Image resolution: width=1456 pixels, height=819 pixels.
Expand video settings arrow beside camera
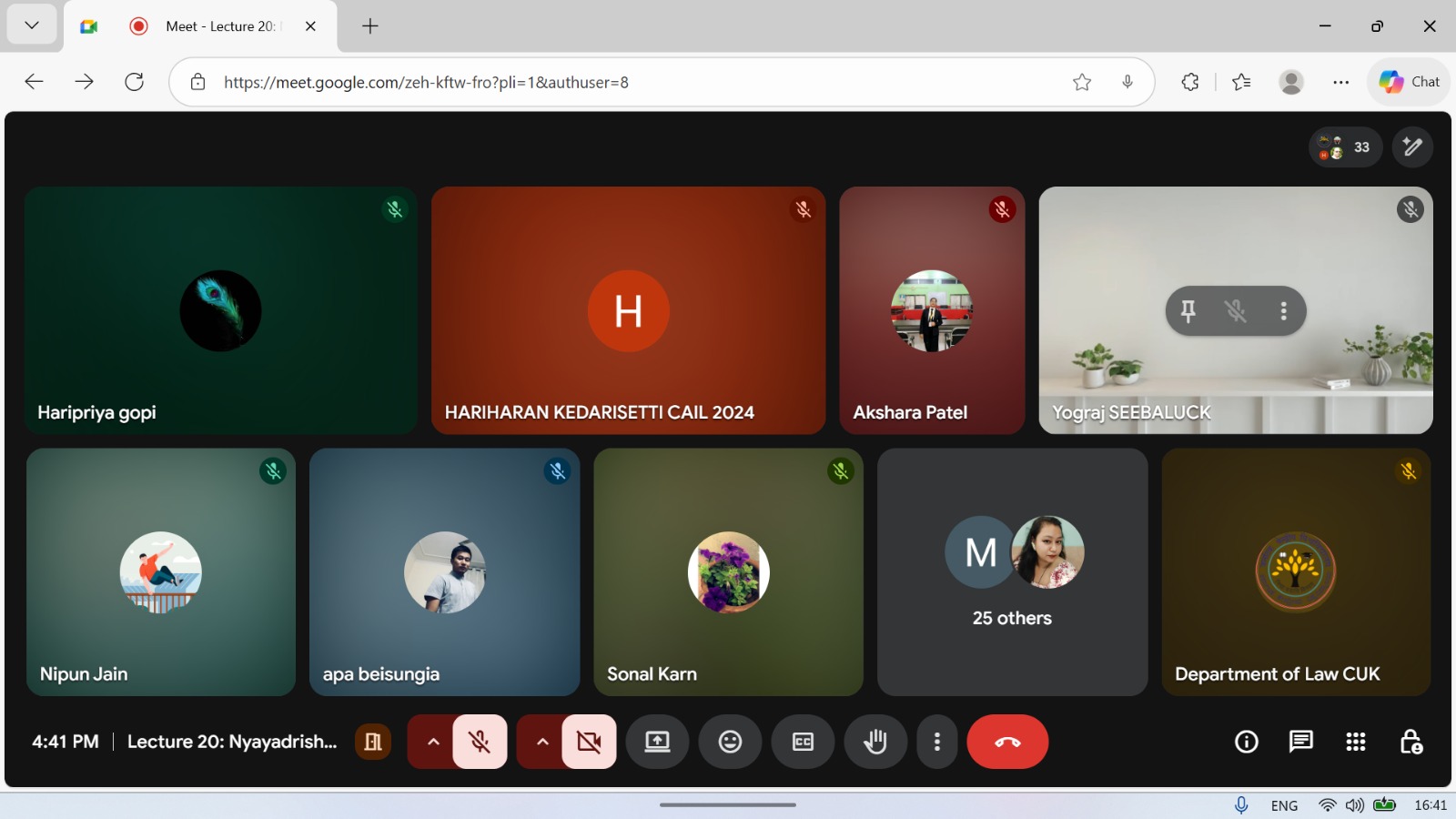(542, 742)
